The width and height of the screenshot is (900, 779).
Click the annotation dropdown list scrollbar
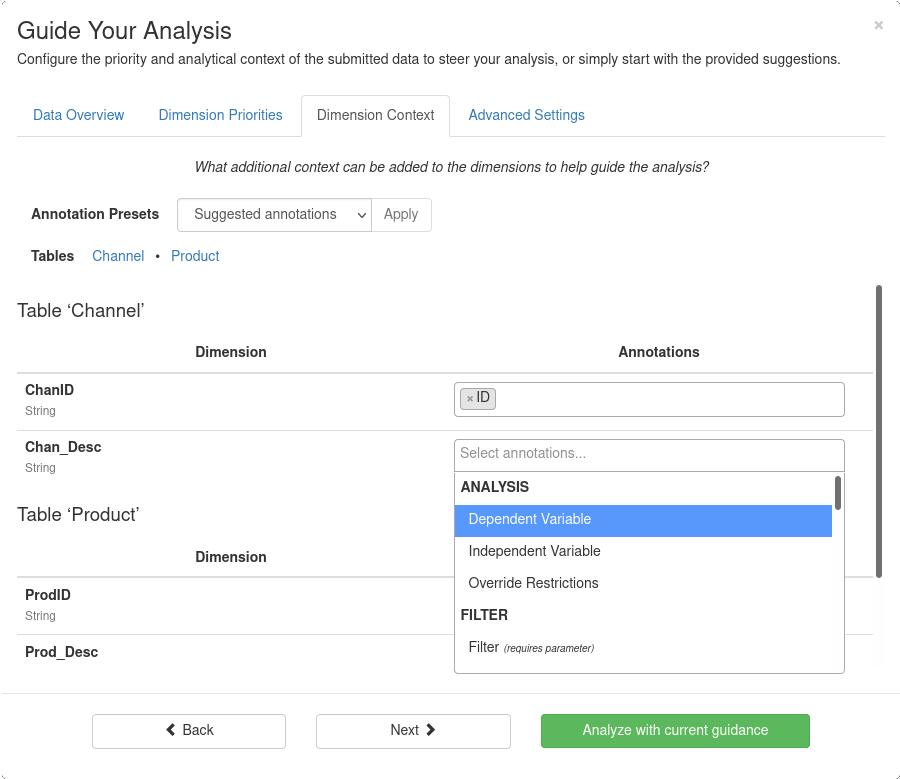click(x=838, y=493)
